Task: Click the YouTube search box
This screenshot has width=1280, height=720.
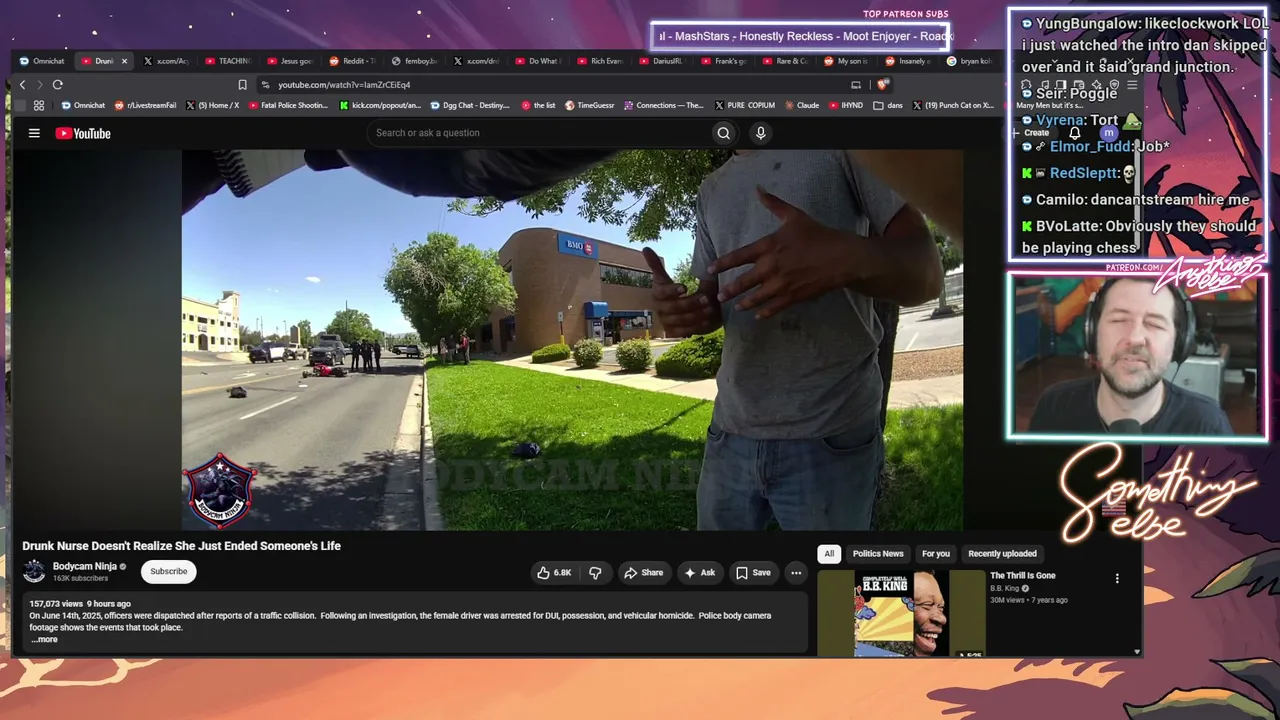Action: (538, 133)
